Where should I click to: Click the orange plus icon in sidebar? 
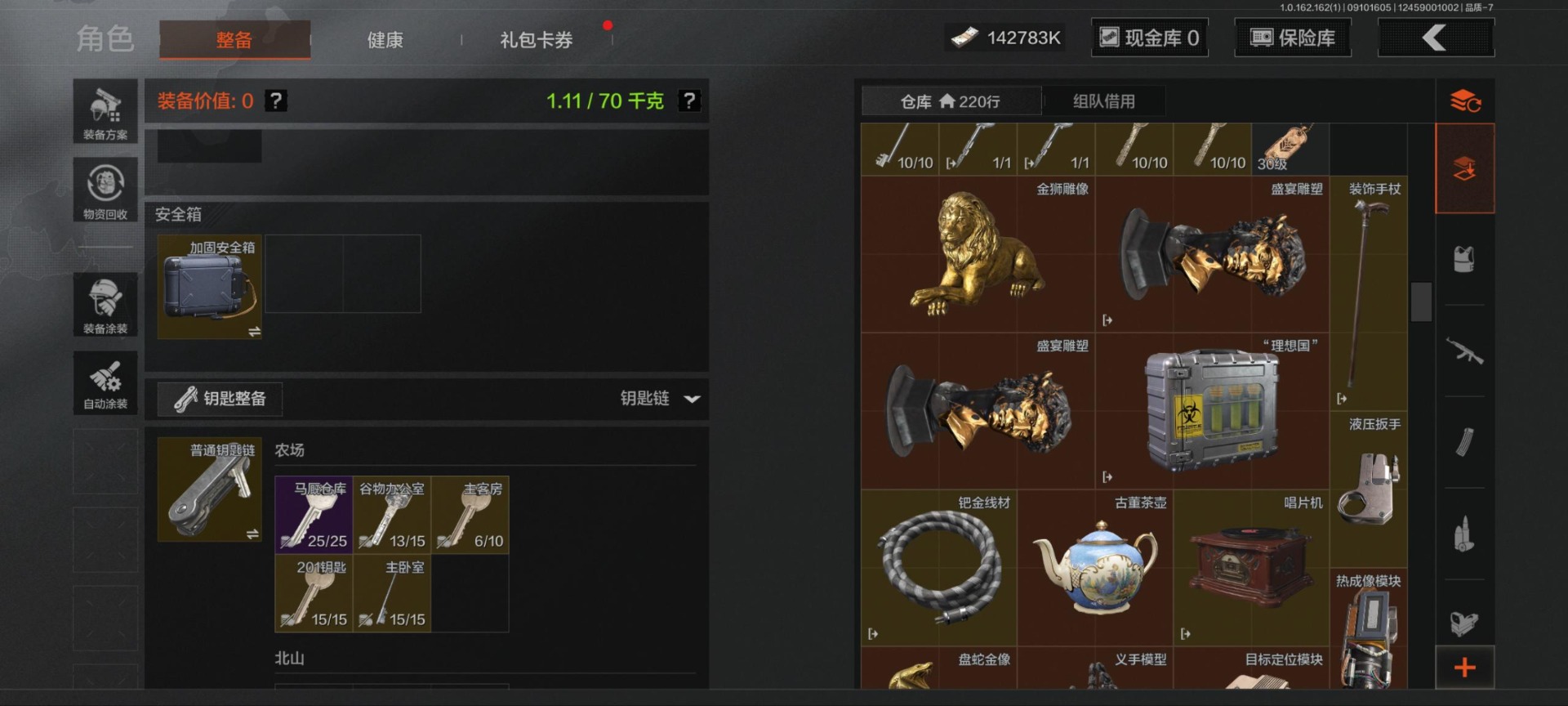point(1465,668)
